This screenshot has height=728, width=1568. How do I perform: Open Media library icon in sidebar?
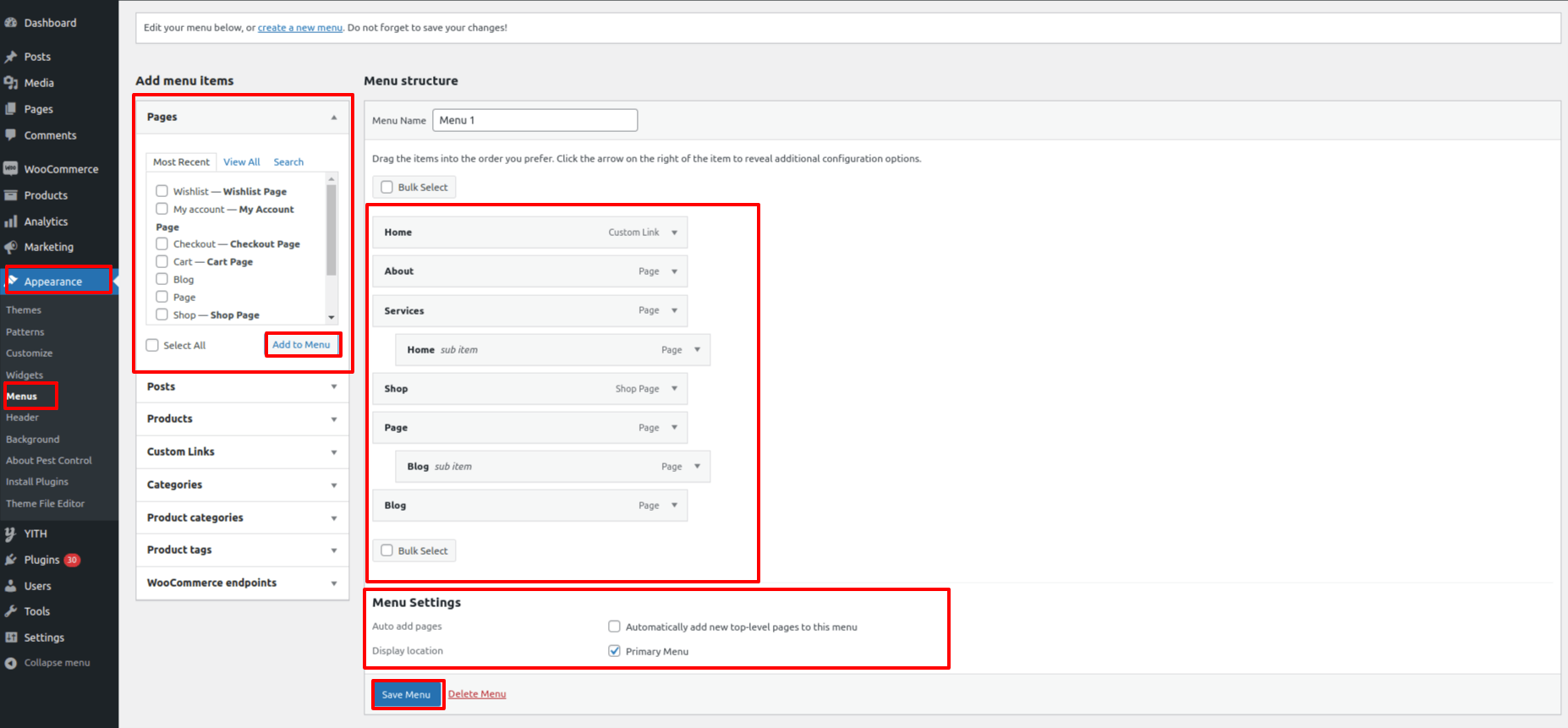tap(11, 83)
